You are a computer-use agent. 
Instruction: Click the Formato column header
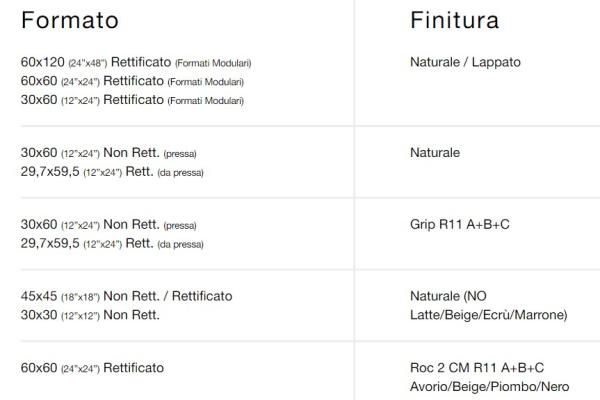pos(69,21)
